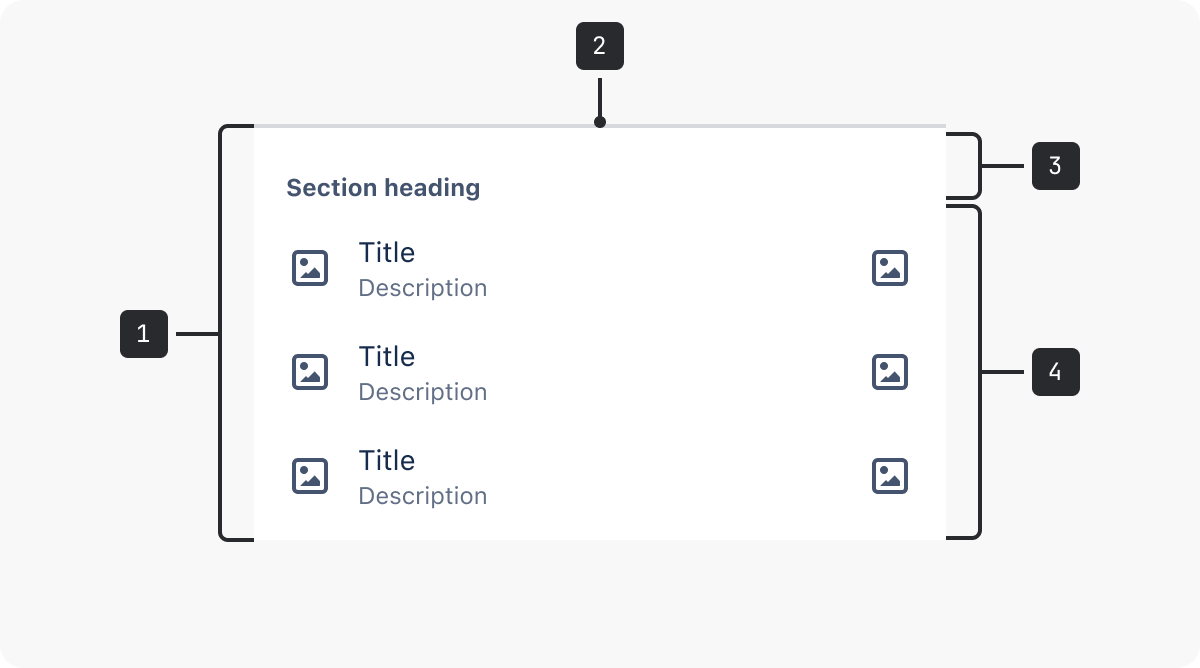
Task: Click the dot endpoint under marker 2
Action: coord(600,123)
